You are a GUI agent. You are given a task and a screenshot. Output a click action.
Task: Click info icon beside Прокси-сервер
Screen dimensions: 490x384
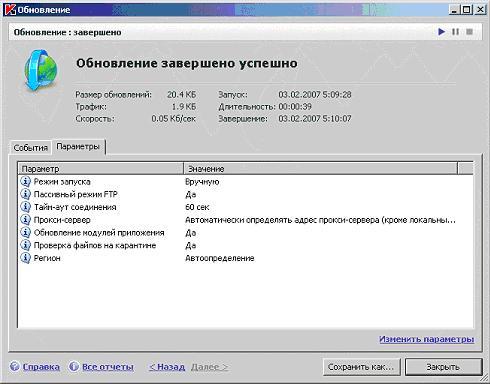click(x=25, y=220)
